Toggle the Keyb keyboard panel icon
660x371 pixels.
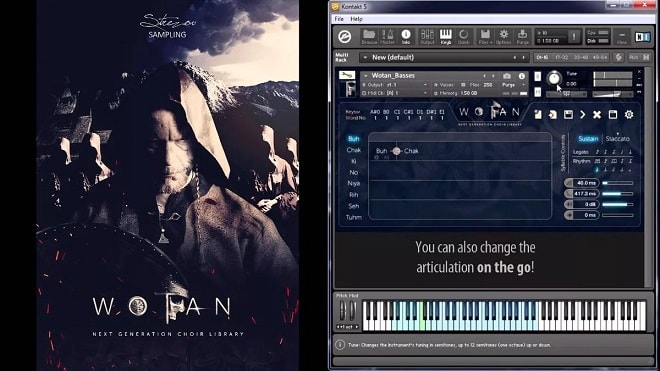point(445,37)
